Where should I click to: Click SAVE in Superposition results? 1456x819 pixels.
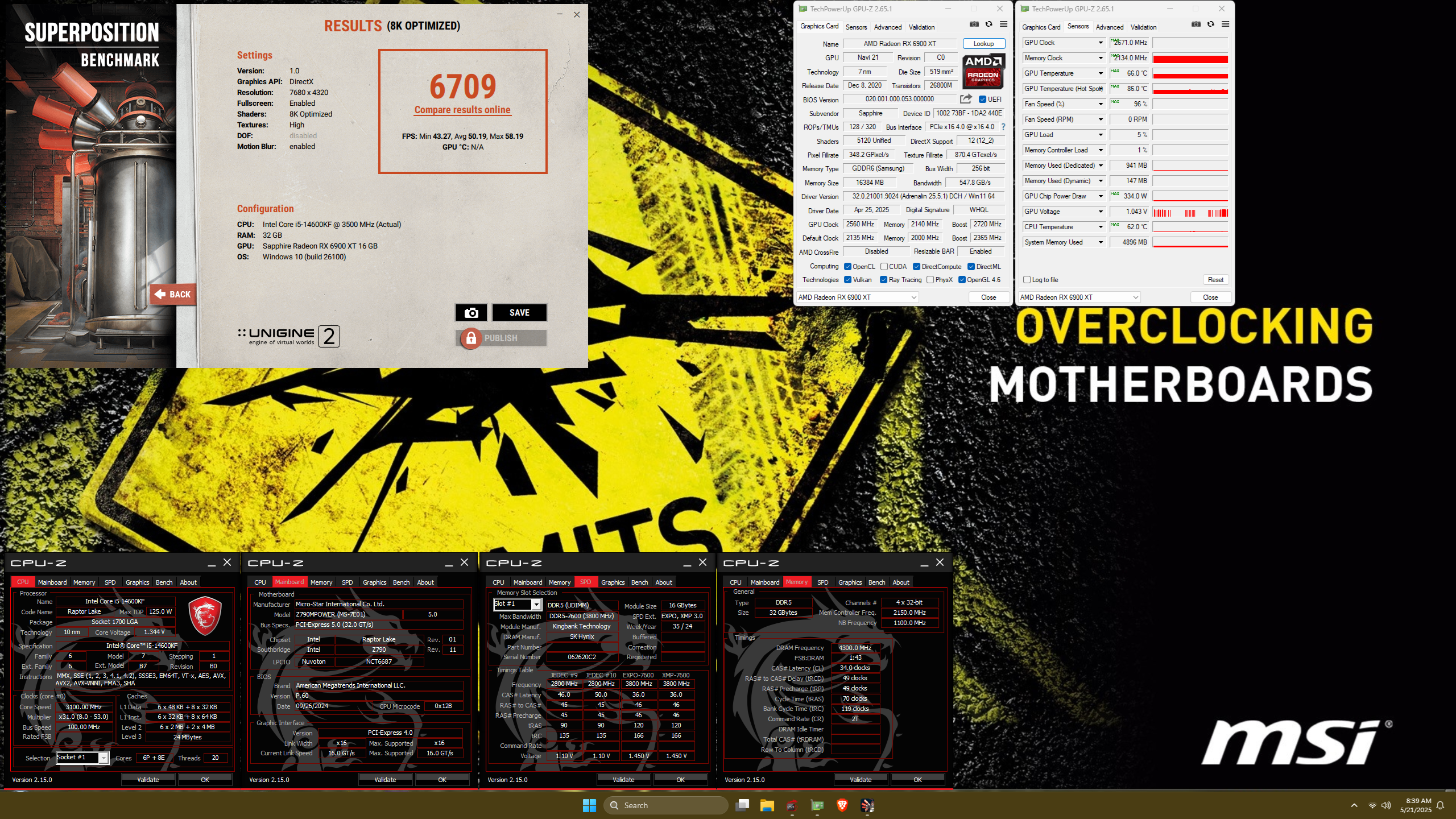tap(519, 313)
